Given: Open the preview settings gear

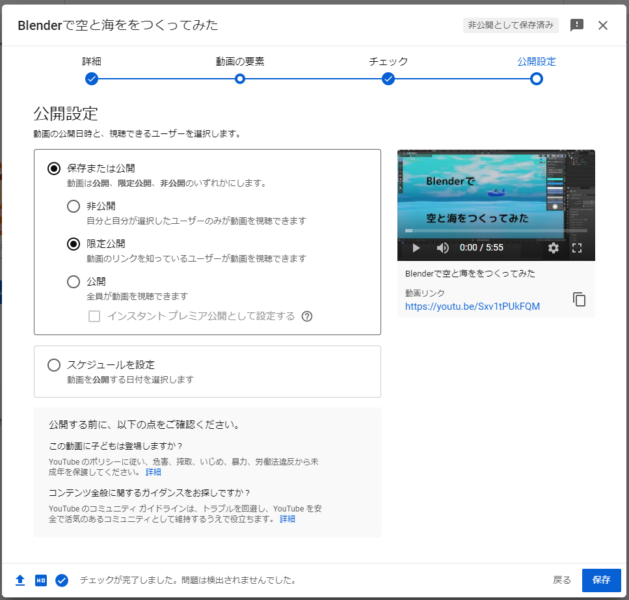Looking at the screenshot, I should 553,248.
